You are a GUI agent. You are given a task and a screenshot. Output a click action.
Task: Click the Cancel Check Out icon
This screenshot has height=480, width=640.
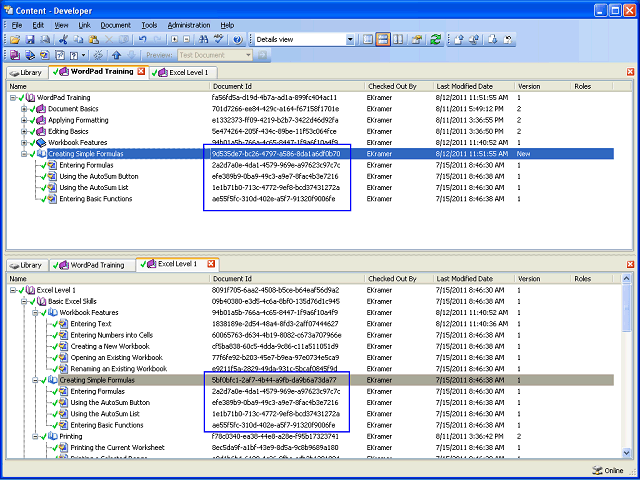508,40
